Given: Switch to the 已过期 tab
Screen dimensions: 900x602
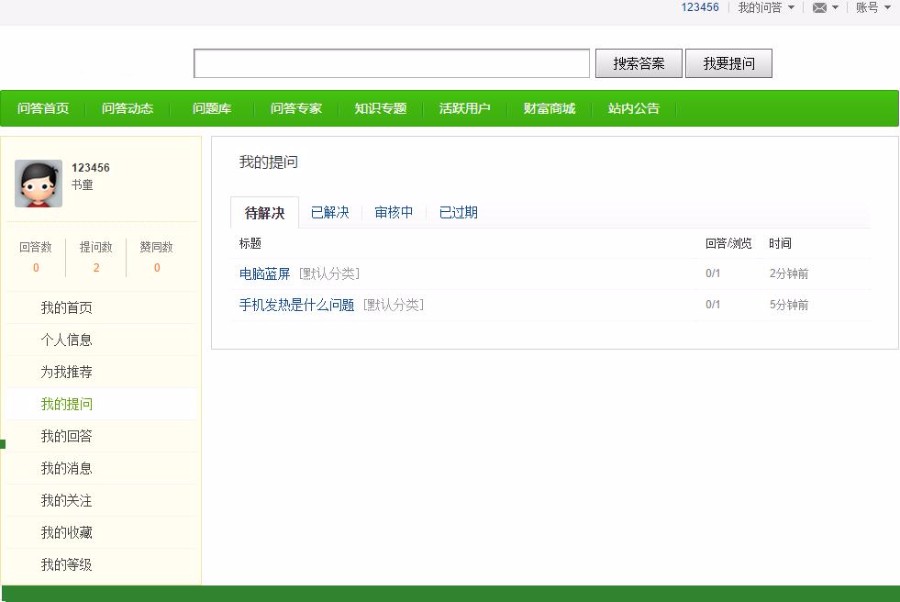Looking at the screenshot, I should [x=460, y=213].
